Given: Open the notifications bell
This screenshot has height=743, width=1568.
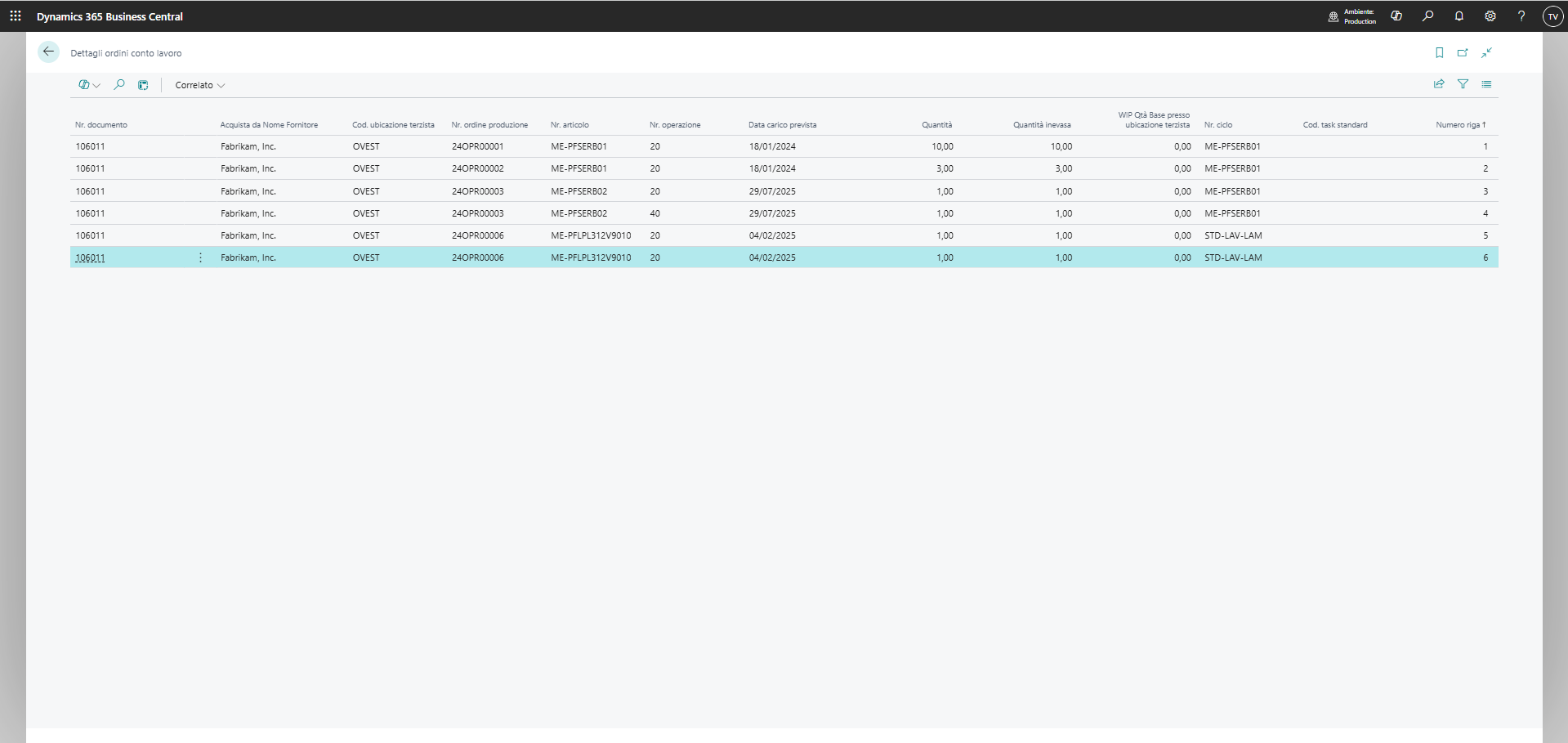Looking at the screenshot, I should click(x=1459, y=16).
